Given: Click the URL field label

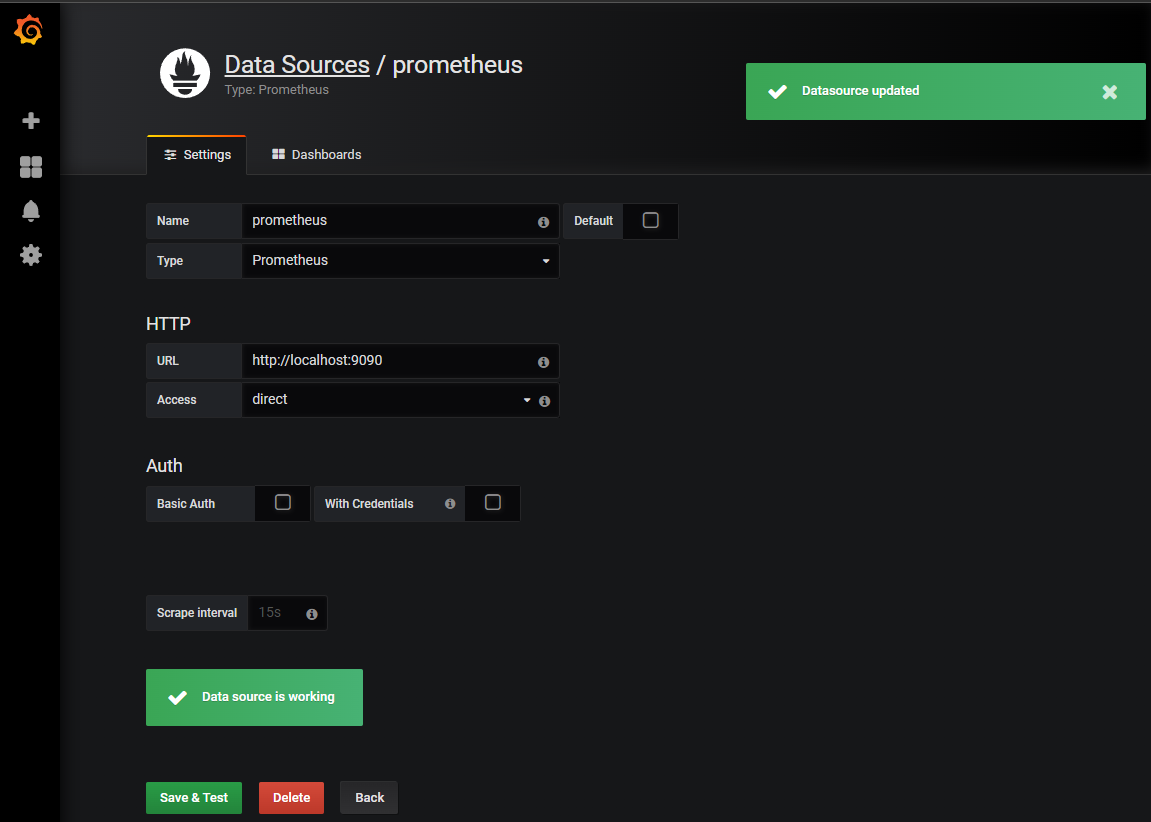Looking at the screenshot, I should 194,361.
